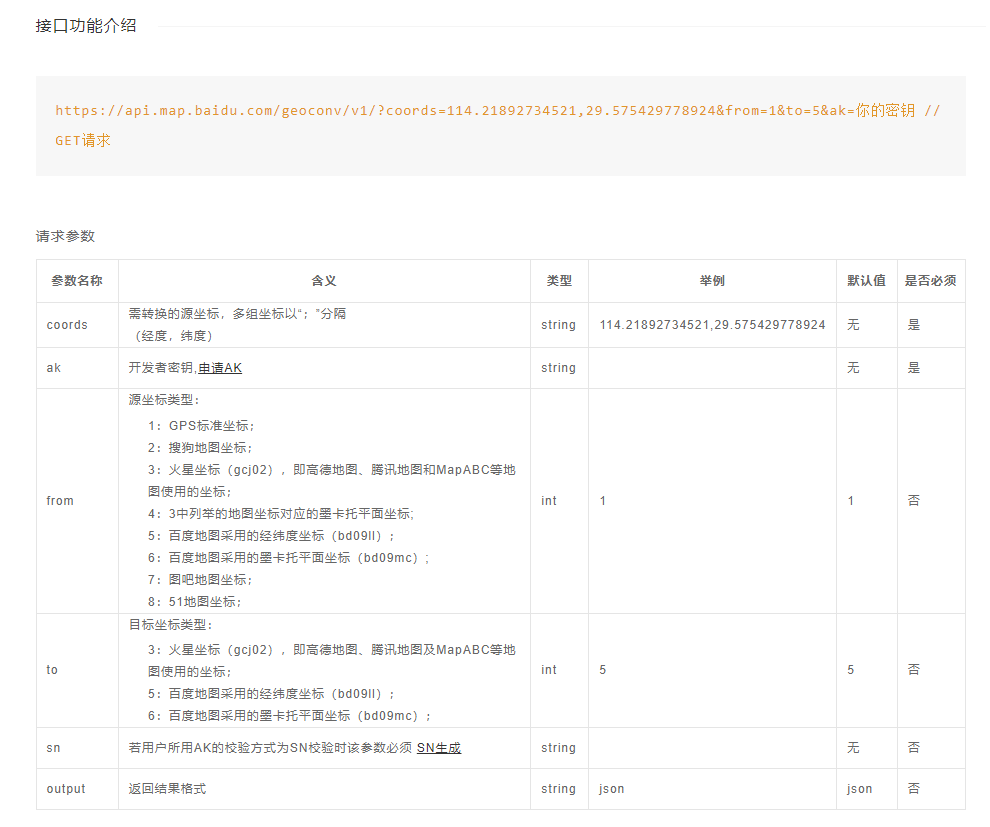Select the to parameter row
Image resolution: width=990 pixels, height=827 pixels.
tap(52, 669)
